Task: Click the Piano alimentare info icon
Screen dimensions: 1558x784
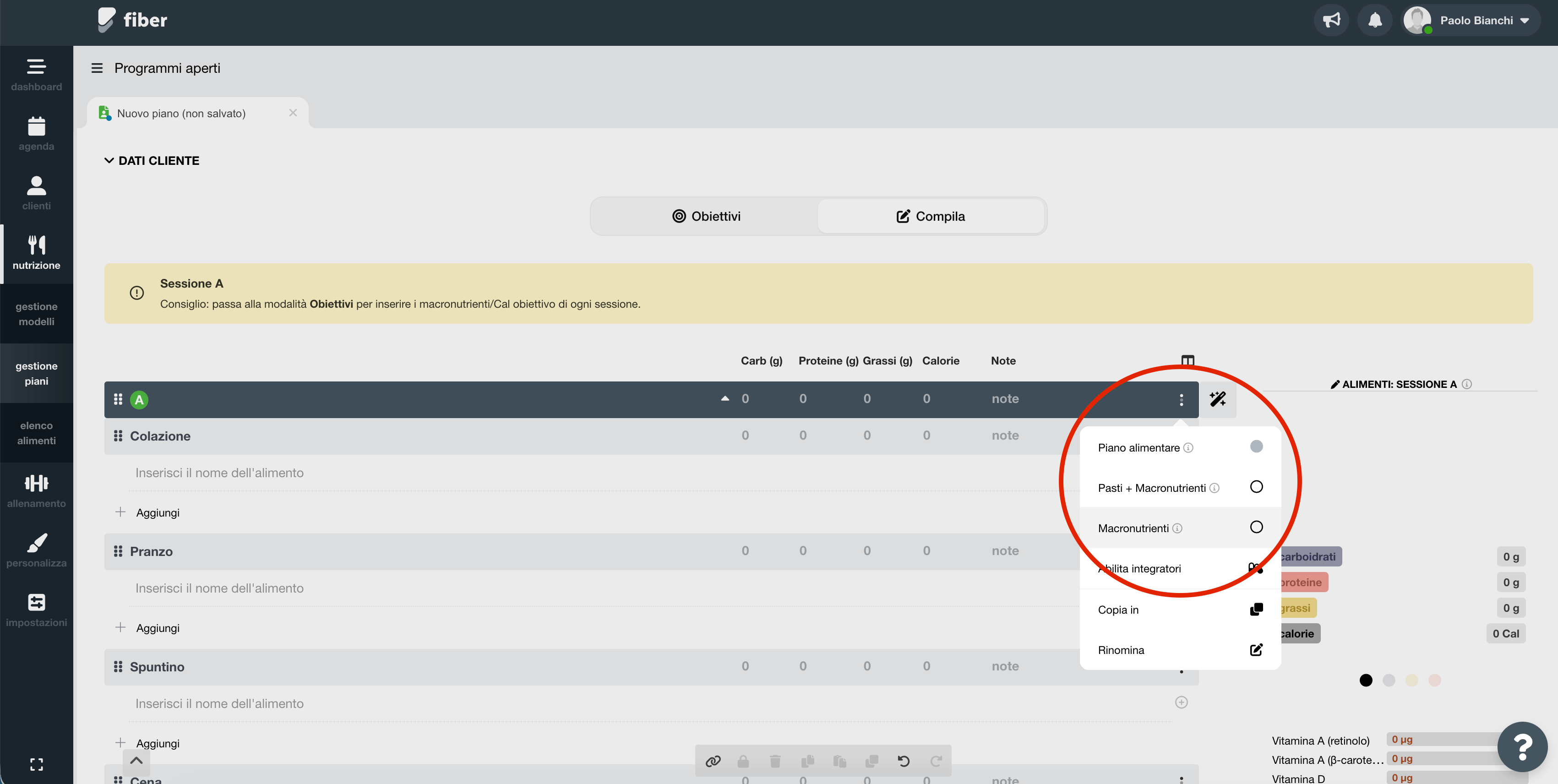Action: tap(1188, 448)
